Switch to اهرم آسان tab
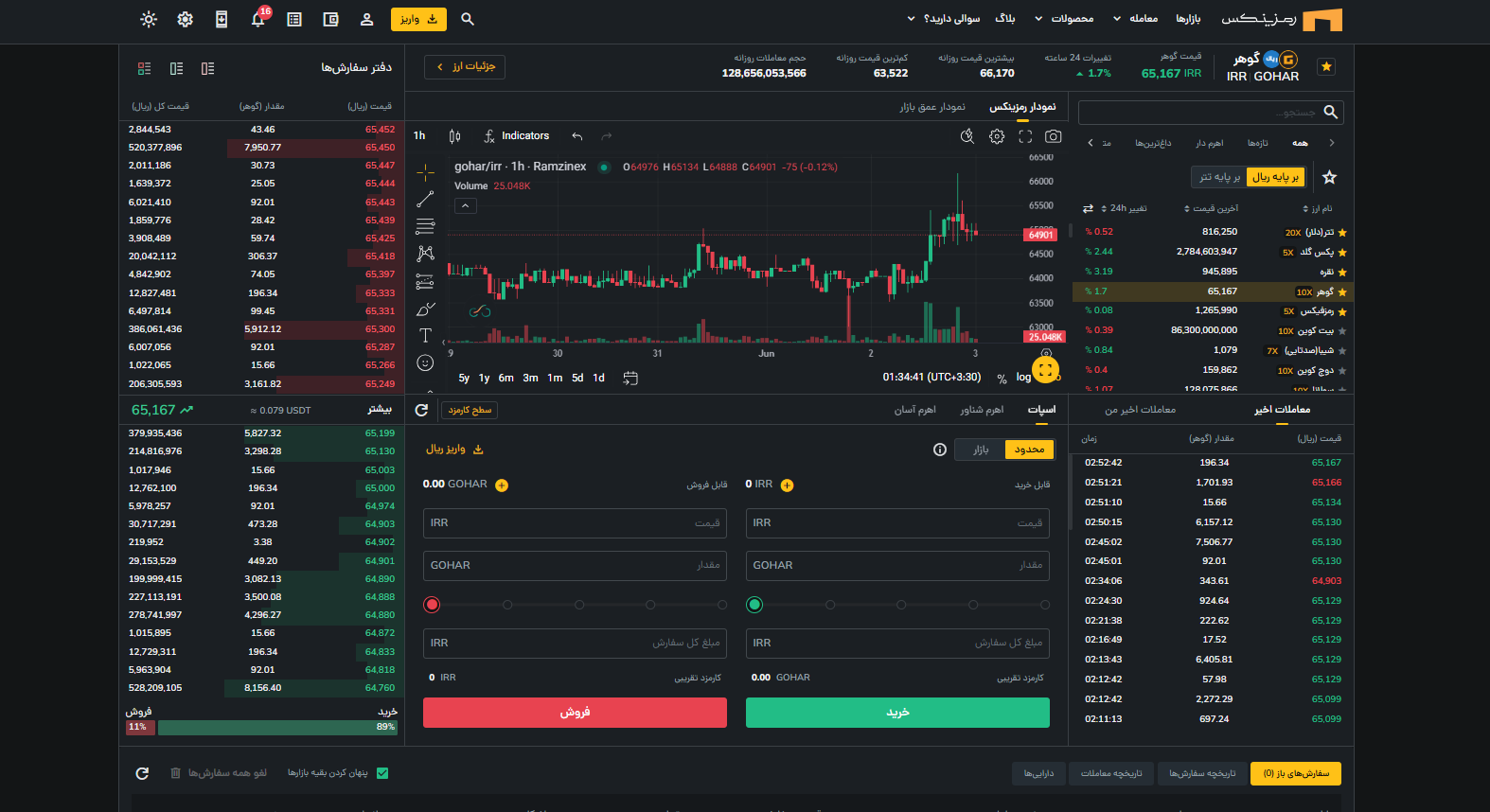1490x812 pixels. tap(915, 410)
